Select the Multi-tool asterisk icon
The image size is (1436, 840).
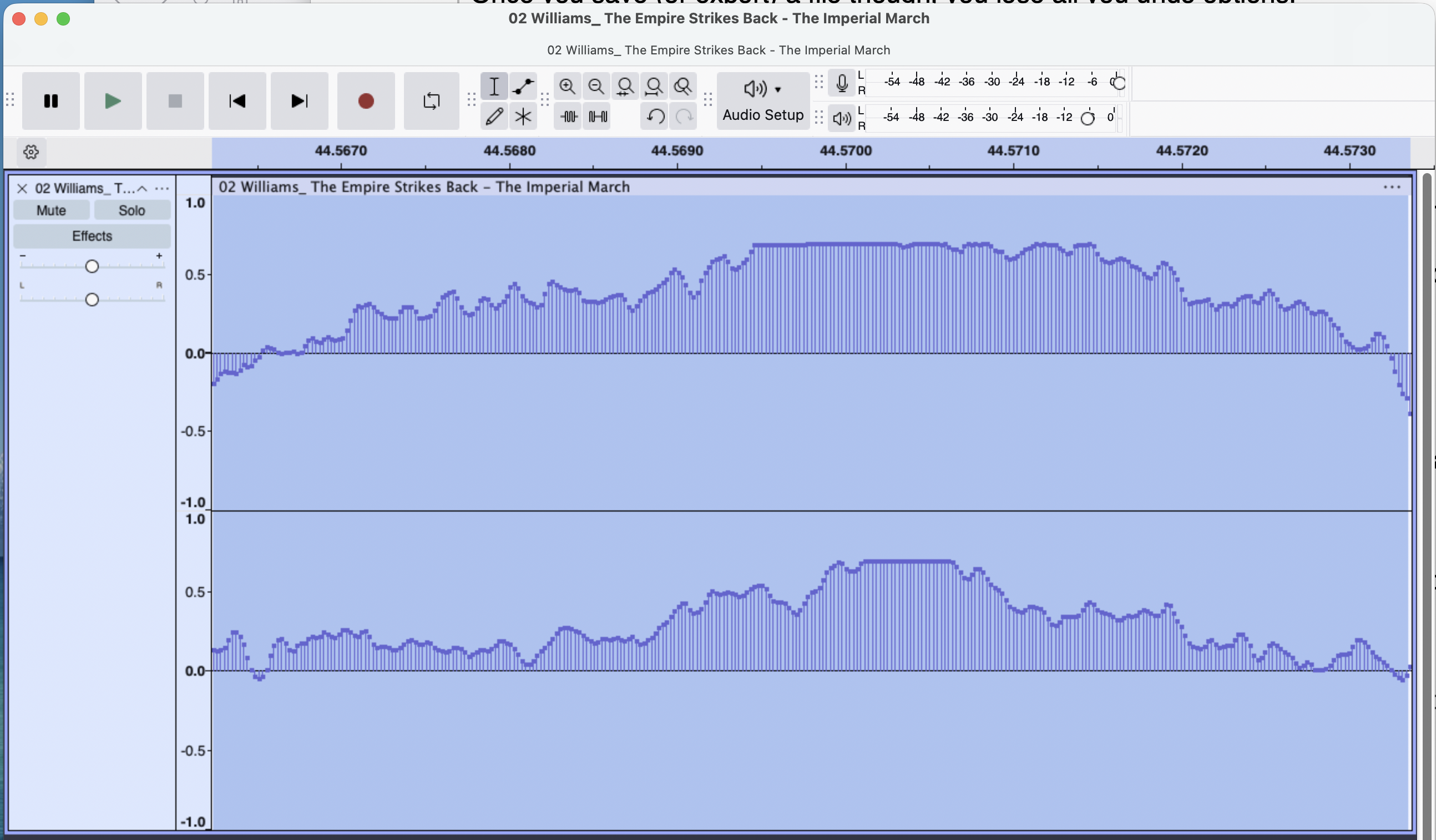[523, 117]
